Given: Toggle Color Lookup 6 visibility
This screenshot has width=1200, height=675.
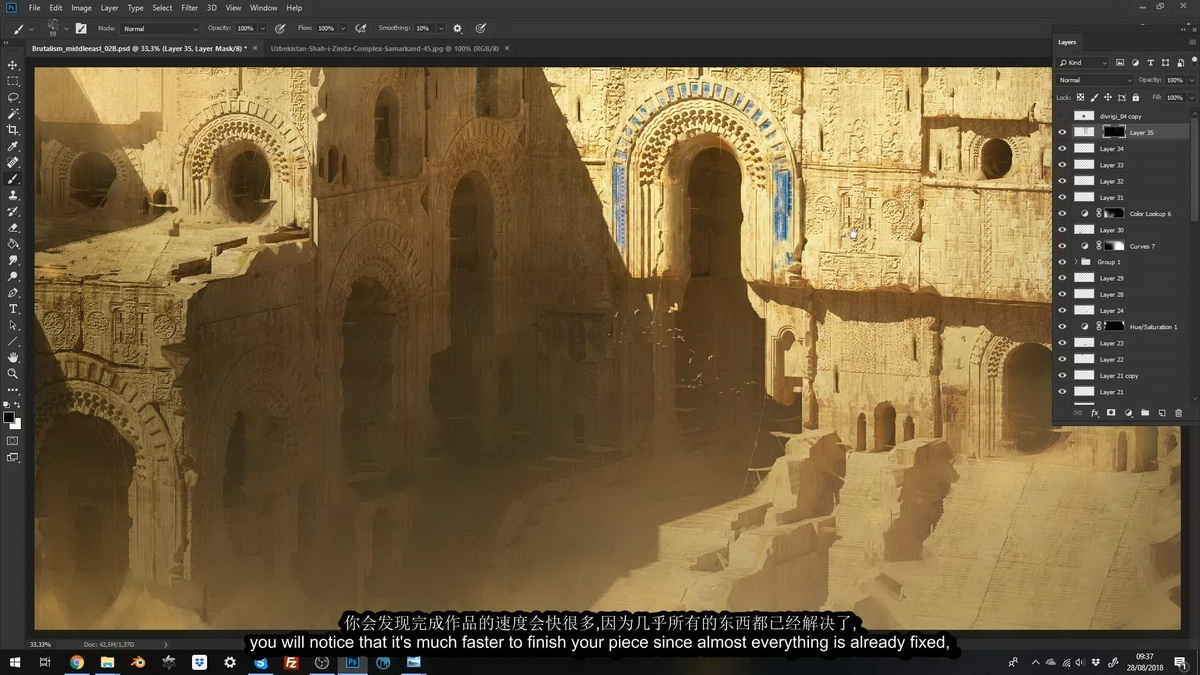Looking at the screenshot, I should (1062, 213).
